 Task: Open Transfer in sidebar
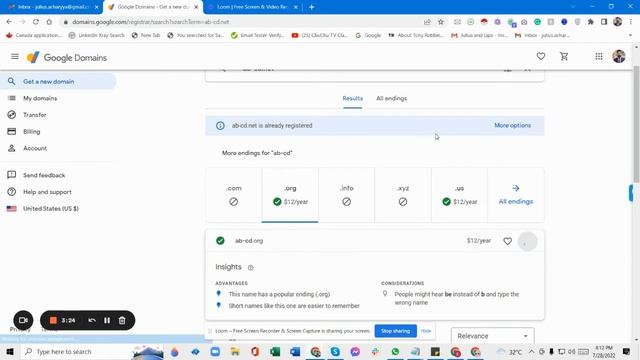(35, 115)
